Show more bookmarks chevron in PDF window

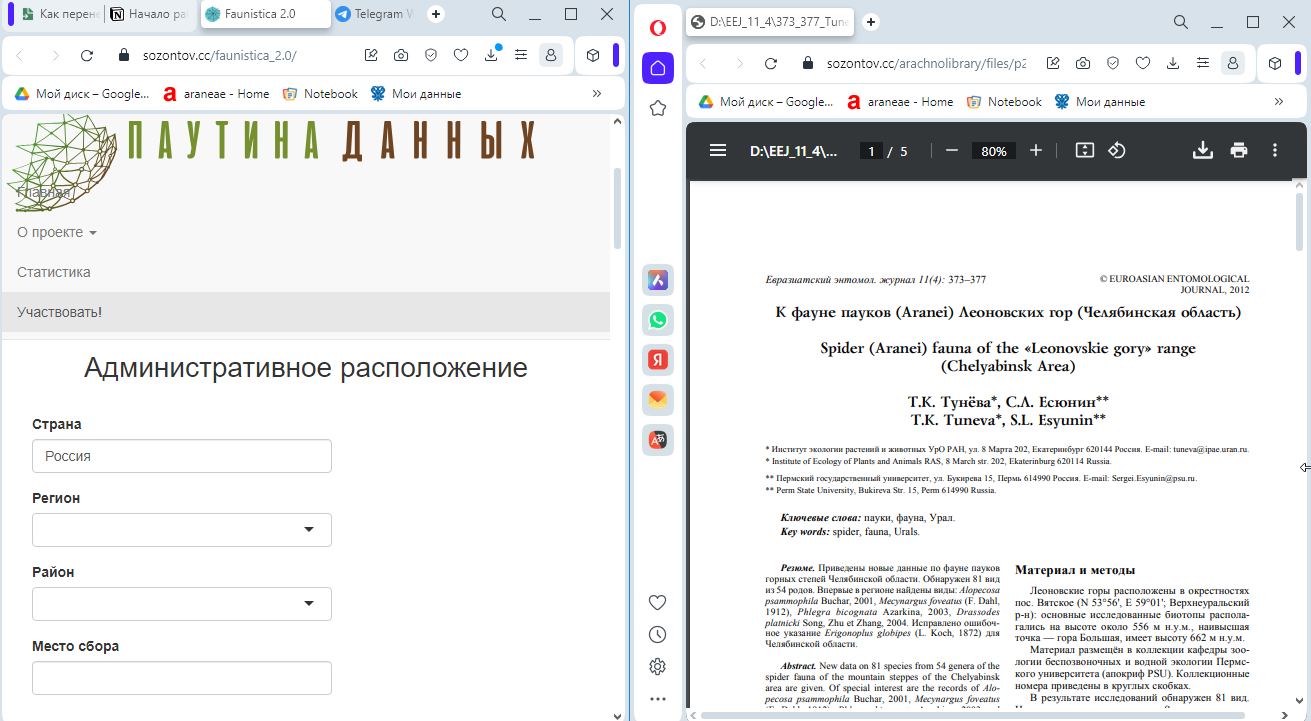click(1279, 101)
